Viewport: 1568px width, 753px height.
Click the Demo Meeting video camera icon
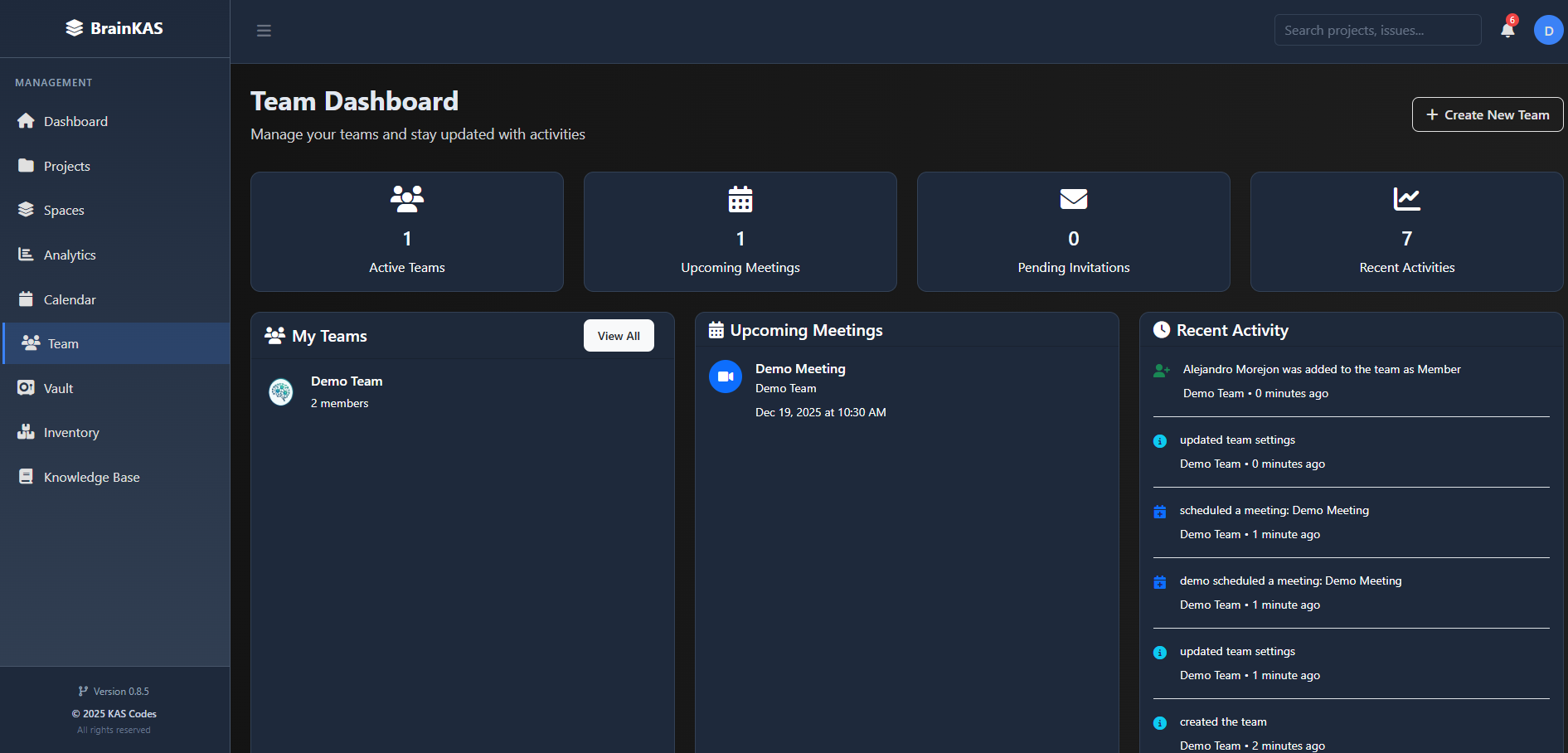click(x=726, y=376)
